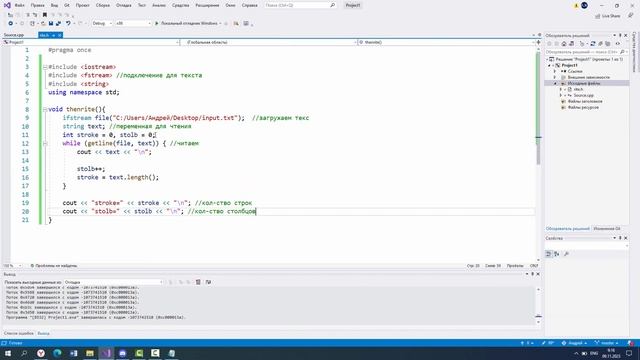Close the active stech tab
Viewport: 640px width, 360px height.
(x=59, y=35)
